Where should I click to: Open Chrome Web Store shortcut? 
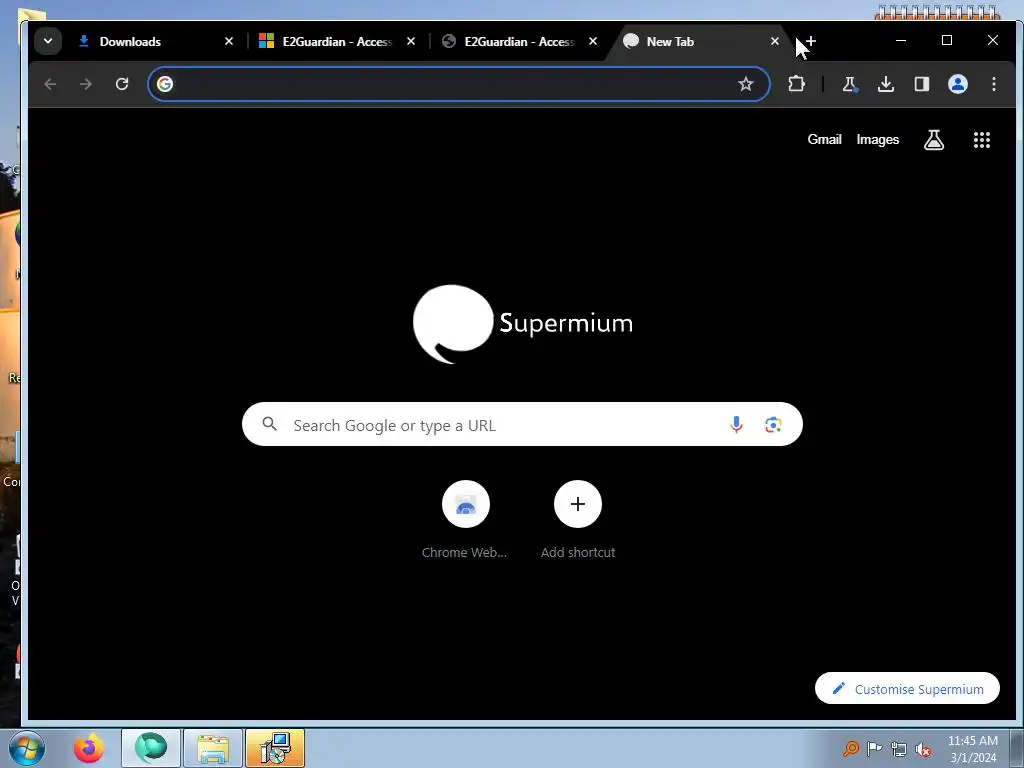(465, 520)
